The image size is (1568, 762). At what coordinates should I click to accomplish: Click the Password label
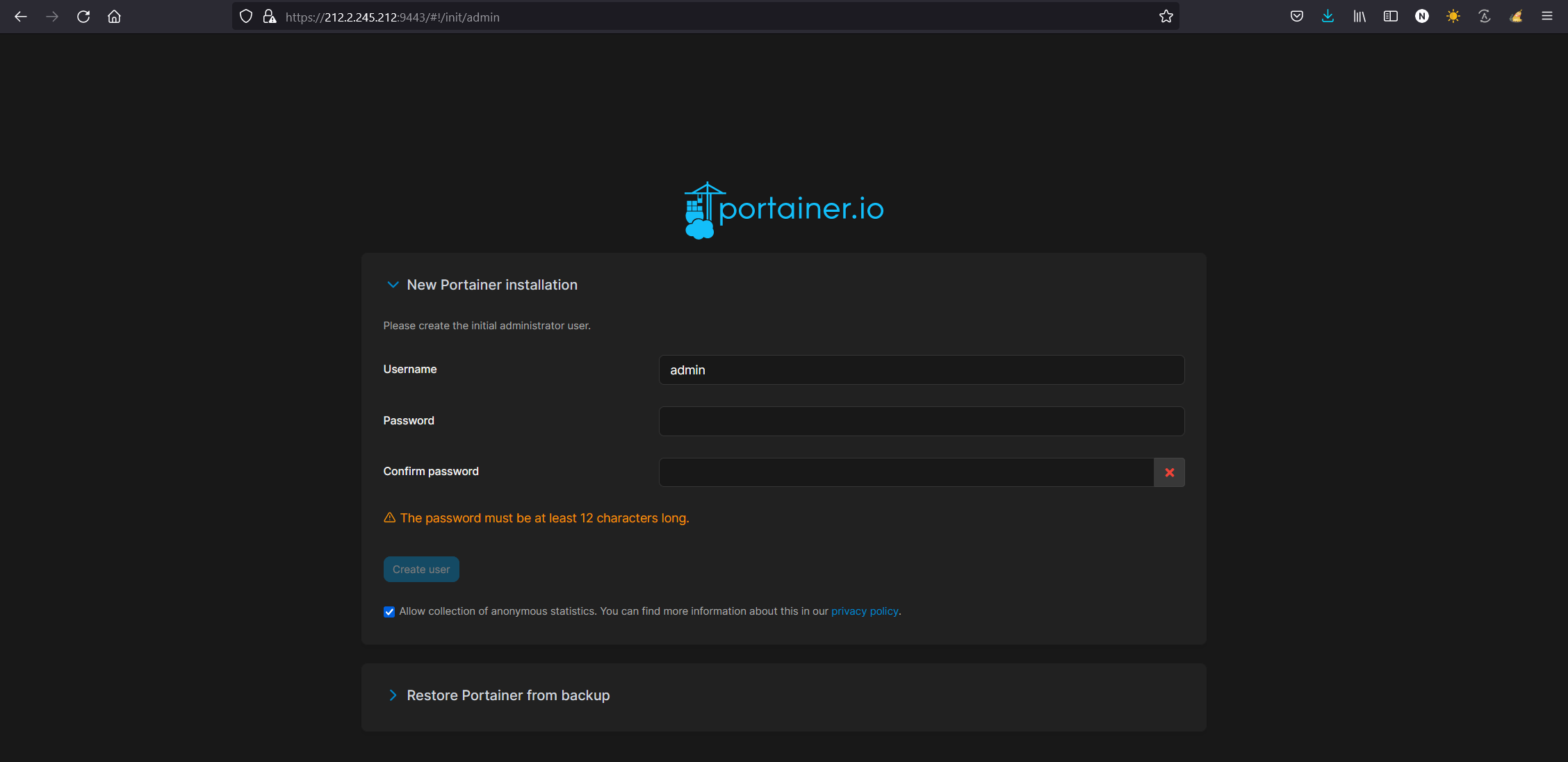[x=409, y=421]
